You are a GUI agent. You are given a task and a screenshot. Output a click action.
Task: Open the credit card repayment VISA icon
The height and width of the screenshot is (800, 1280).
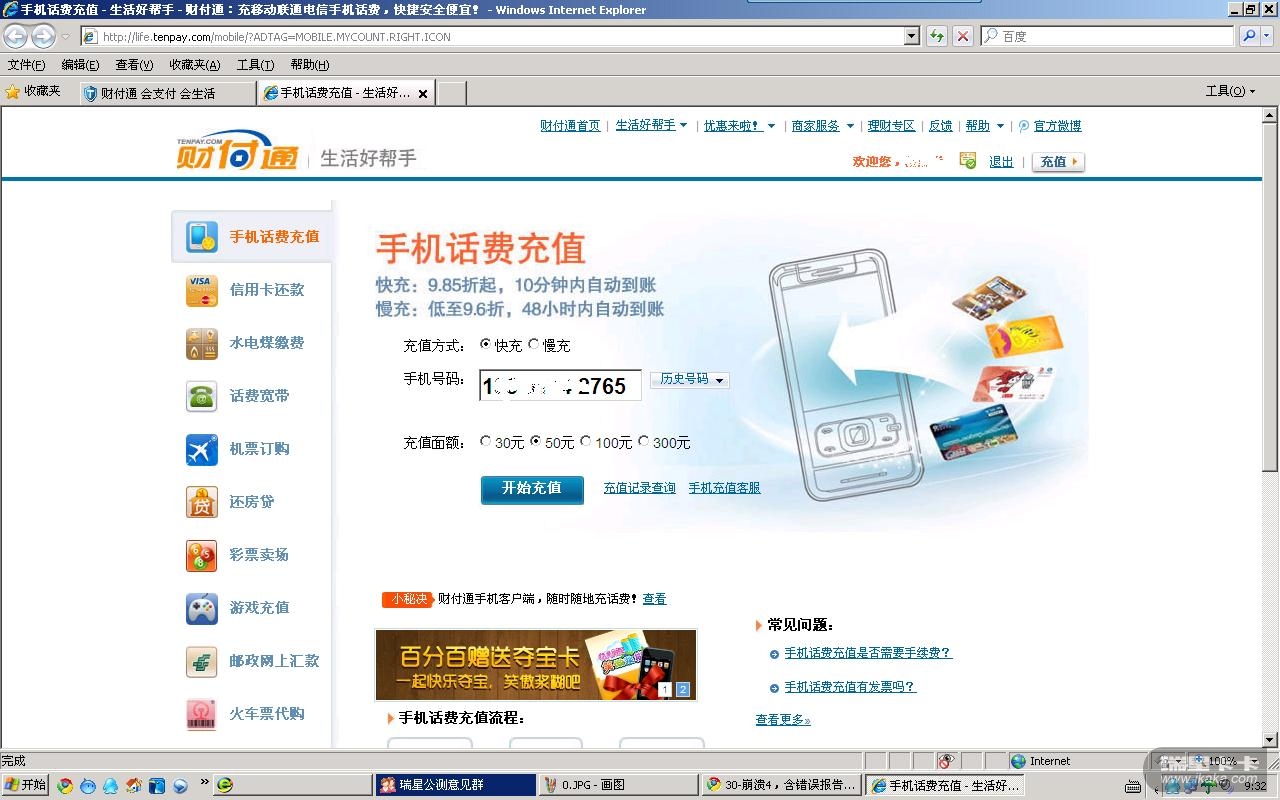[201, 290]
